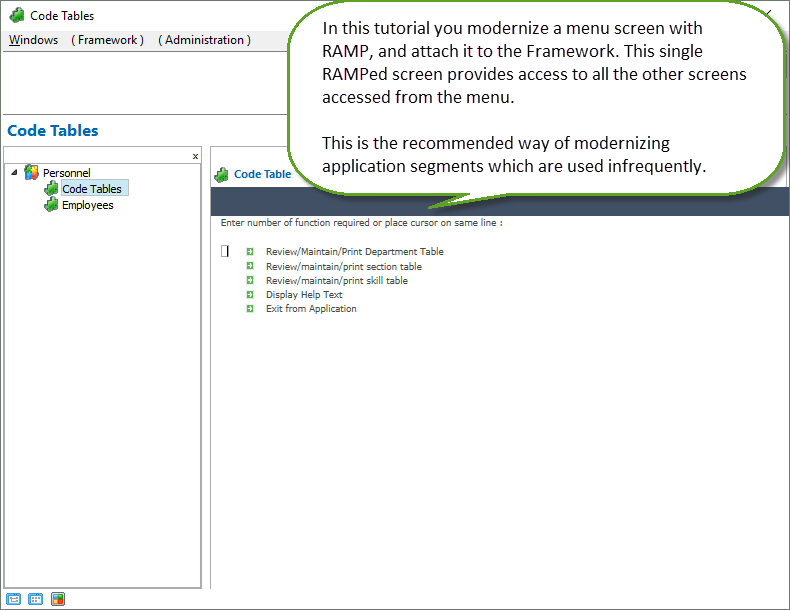Click the Employees puzzle icon in tree

coord(51,205)
